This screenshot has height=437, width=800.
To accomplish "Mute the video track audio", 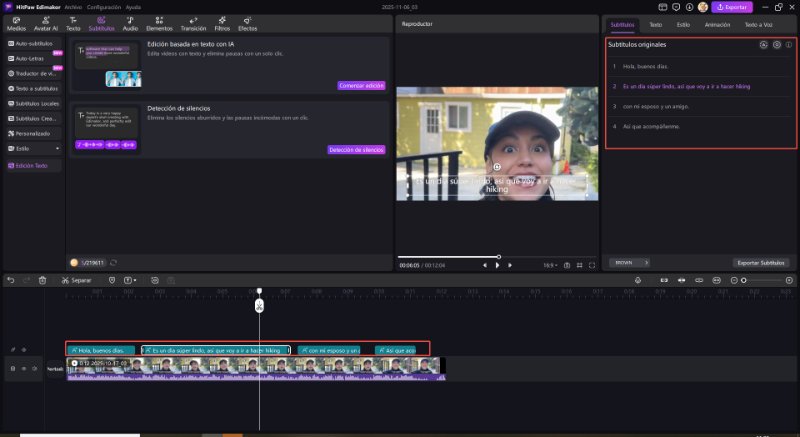I will pos(35,369).
